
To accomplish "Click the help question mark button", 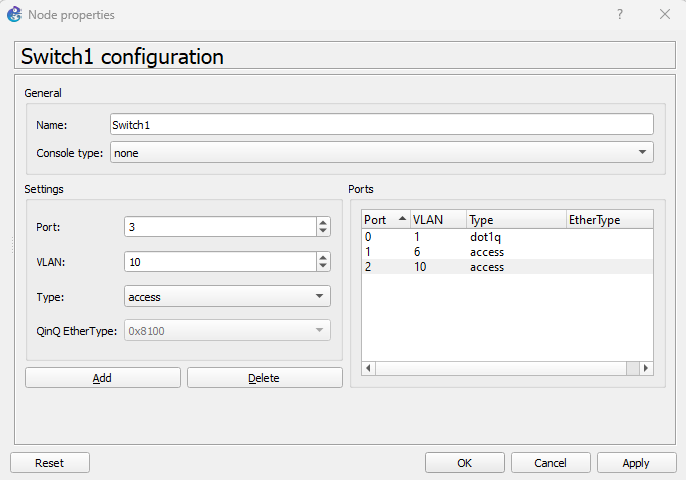I will 620,15.
